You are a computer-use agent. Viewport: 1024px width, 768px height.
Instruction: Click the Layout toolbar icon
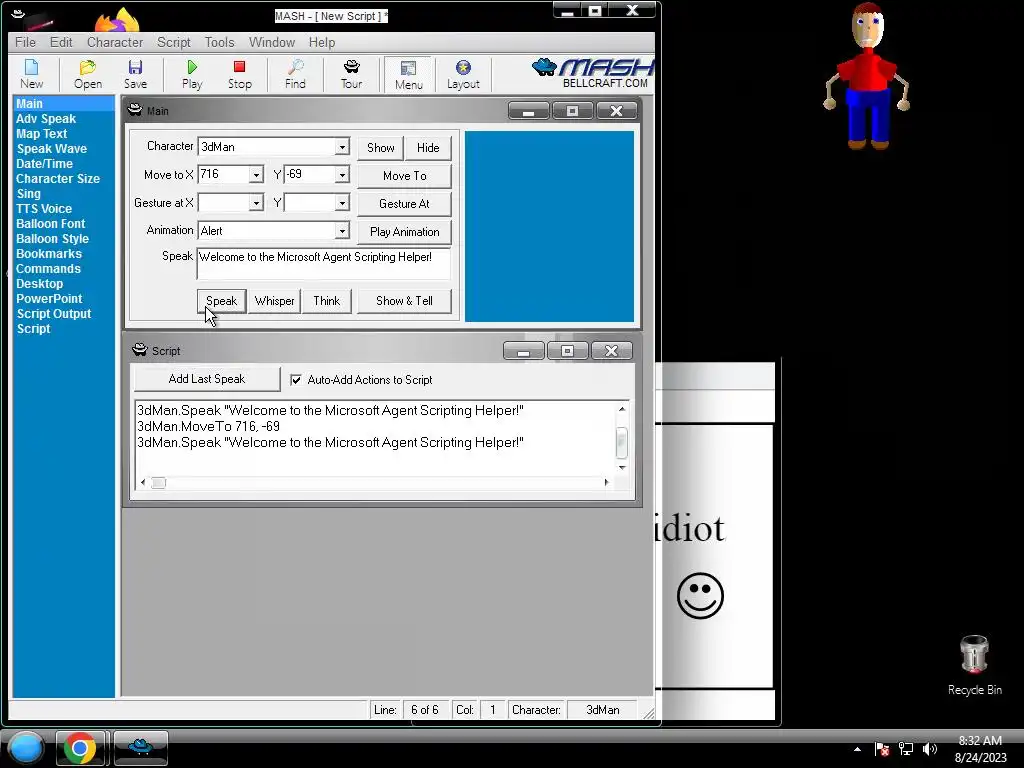(463, 74)
